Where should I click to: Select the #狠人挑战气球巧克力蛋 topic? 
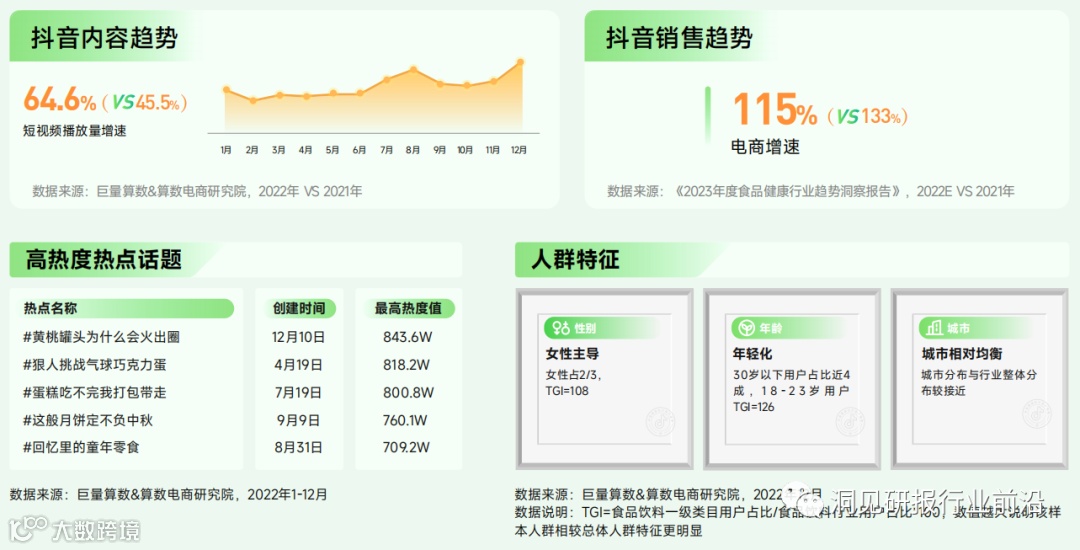click(94, 365)
